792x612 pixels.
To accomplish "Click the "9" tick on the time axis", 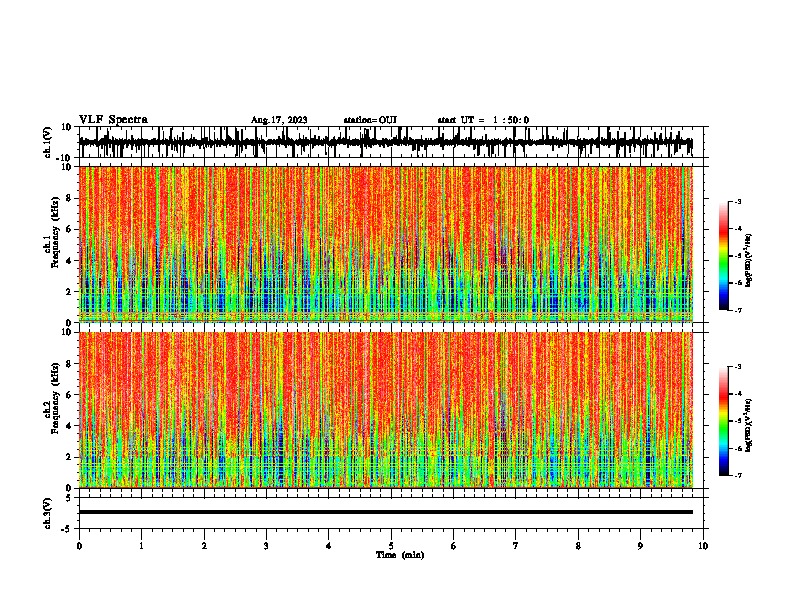I will (x=640, y=546).
